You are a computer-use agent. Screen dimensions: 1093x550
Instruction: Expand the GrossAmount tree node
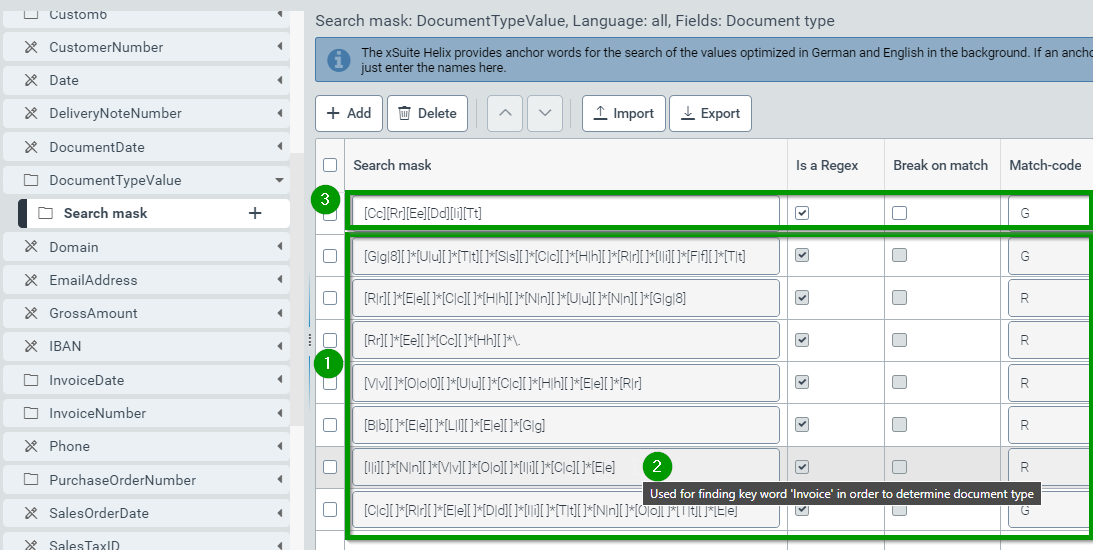pos(279,313)
